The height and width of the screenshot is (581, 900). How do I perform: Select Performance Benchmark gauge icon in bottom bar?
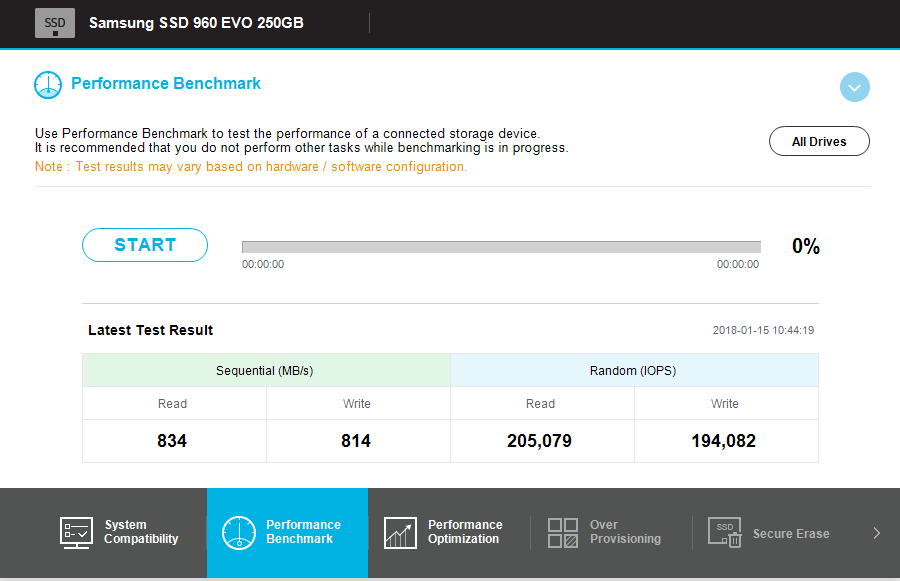pos(239,533)
